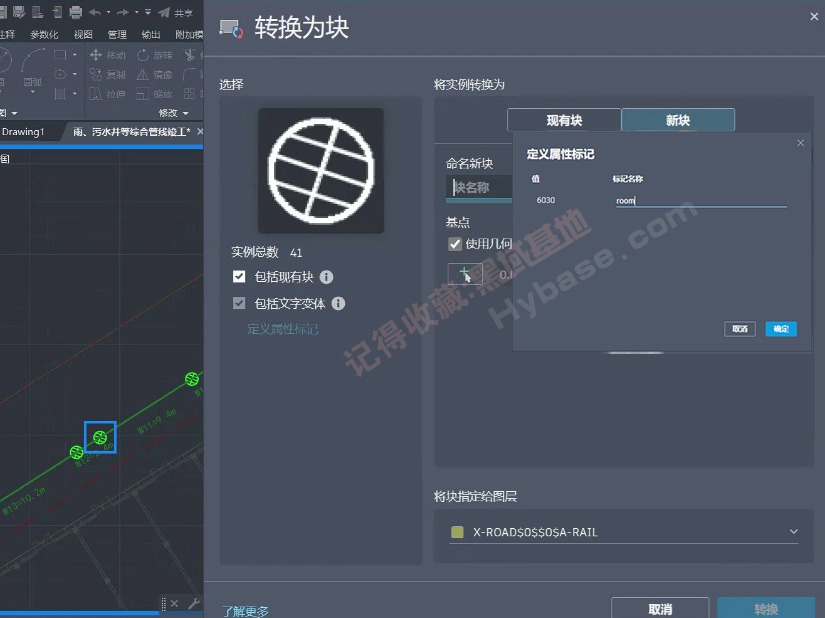Click 取消 in the 定义属性标记 popup
Viewport: 825px width, 618px height.
740,329
